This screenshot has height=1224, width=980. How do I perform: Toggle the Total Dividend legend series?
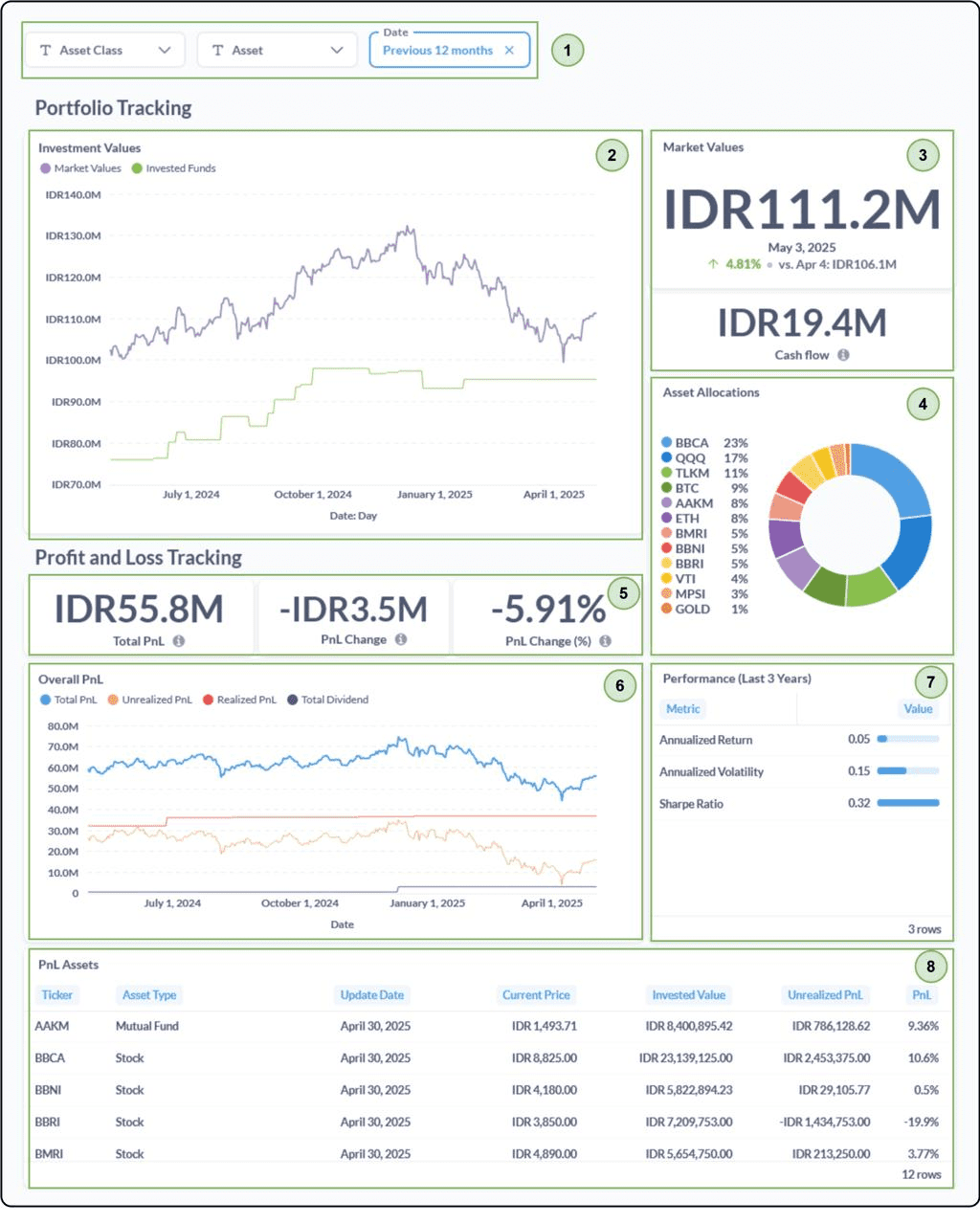327,700
